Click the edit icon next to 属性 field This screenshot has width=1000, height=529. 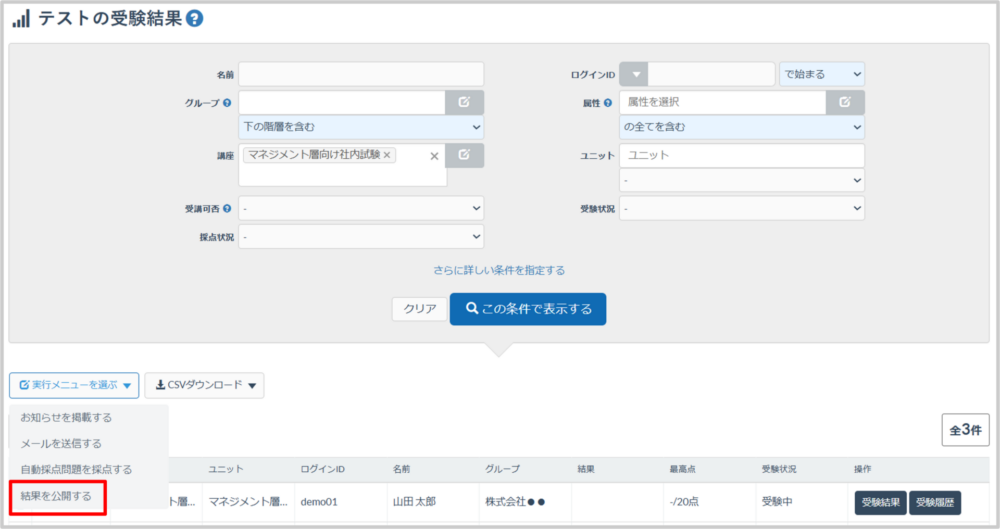pyautogui.click(x=845, y=102)
